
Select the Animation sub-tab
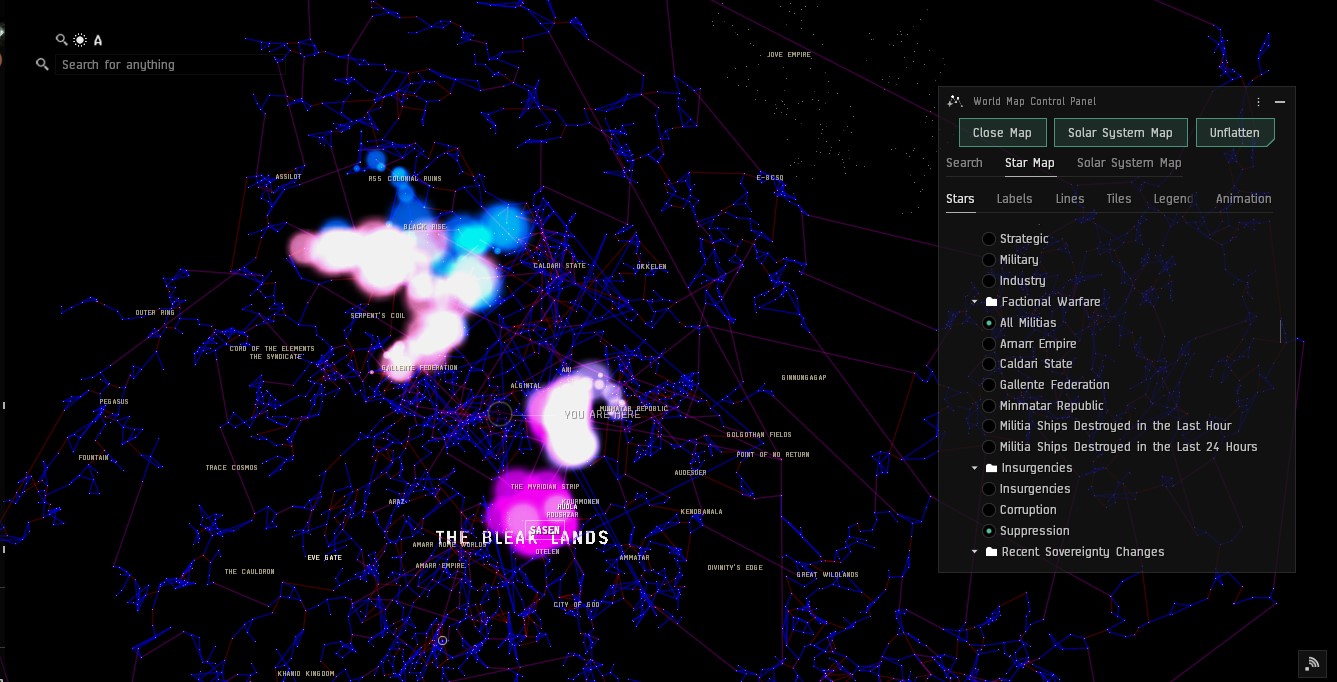(x=1243, y=199)
